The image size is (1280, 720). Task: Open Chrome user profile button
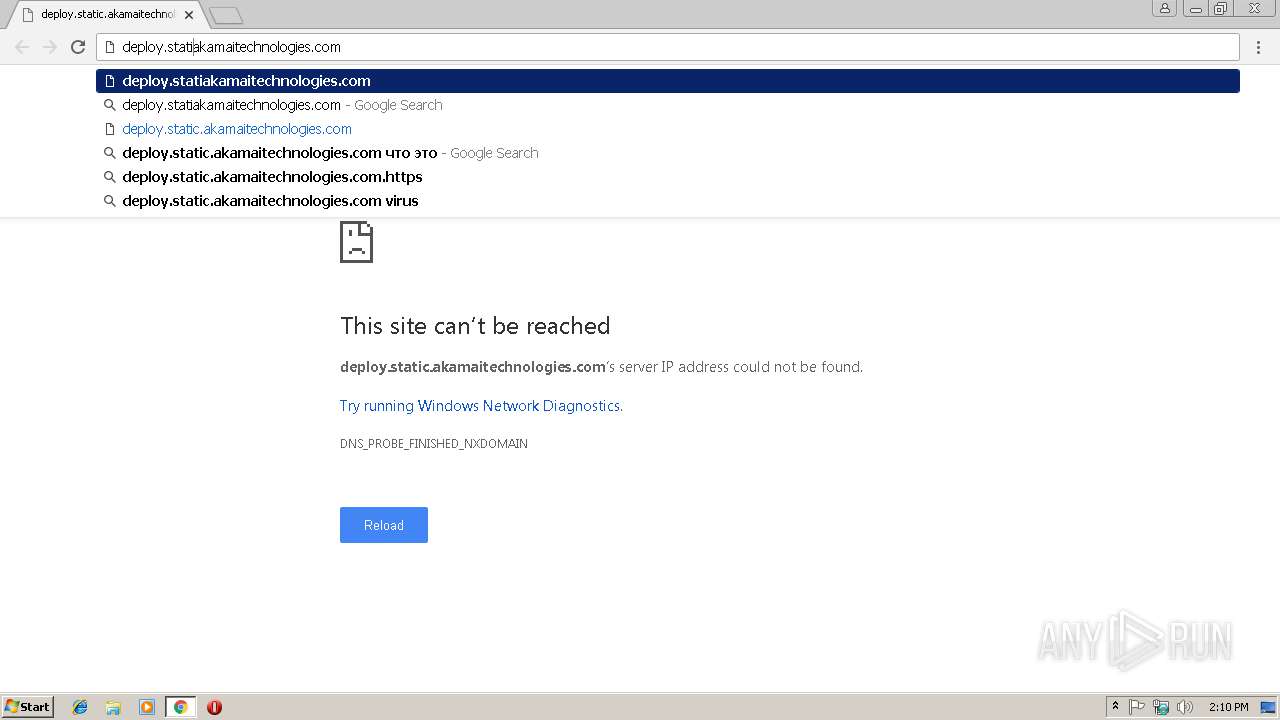point(1164,8)
